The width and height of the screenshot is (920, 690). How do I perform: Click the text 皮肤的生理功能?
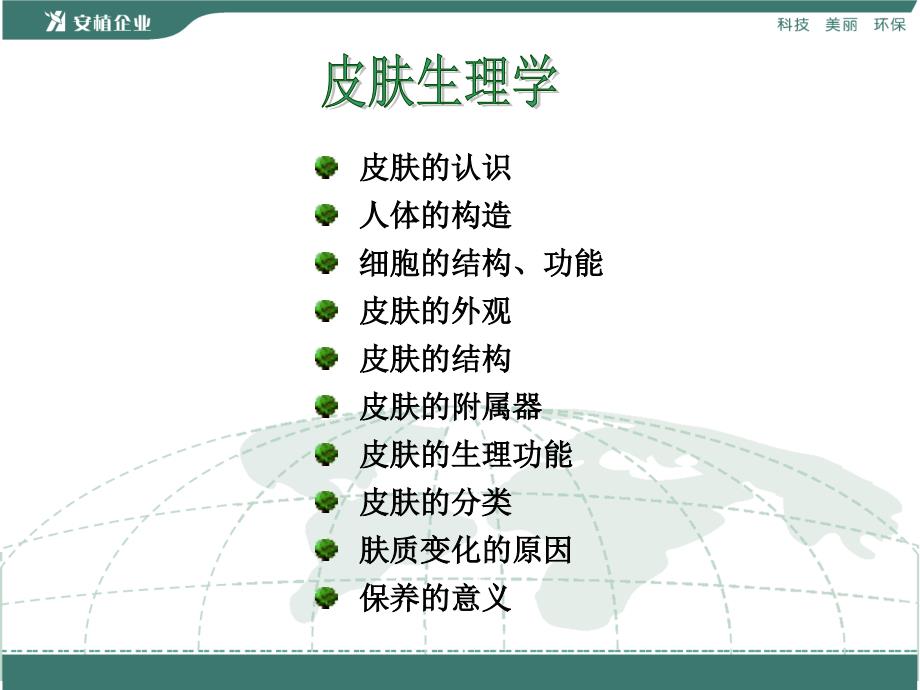[465, 455]
